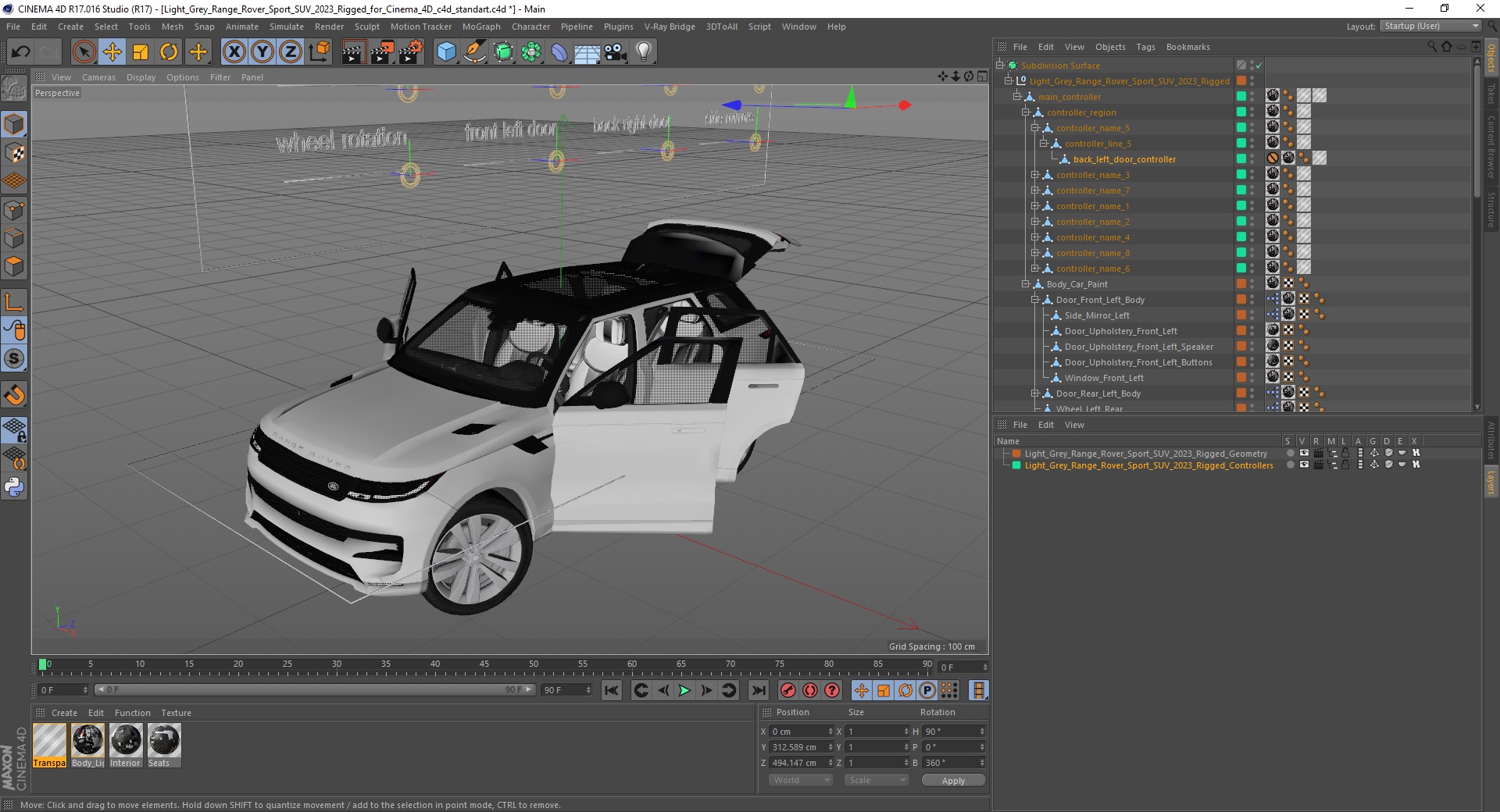Click frame 45 on the timeline

(484, 666)
